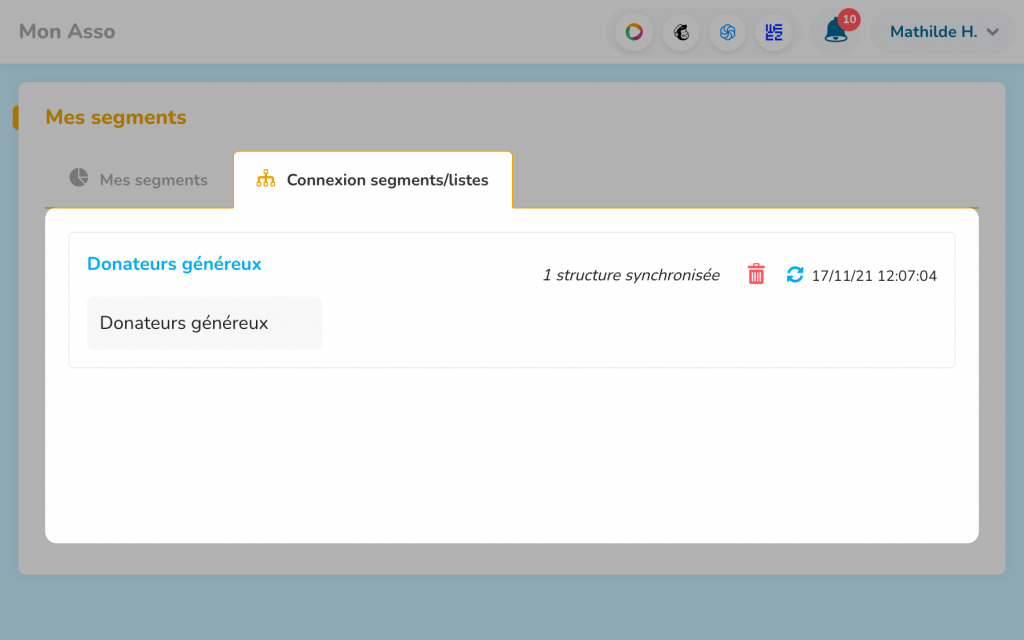Open the notifications bell
The width and height of the screenshot is (1024, 640).
(835, 32)
